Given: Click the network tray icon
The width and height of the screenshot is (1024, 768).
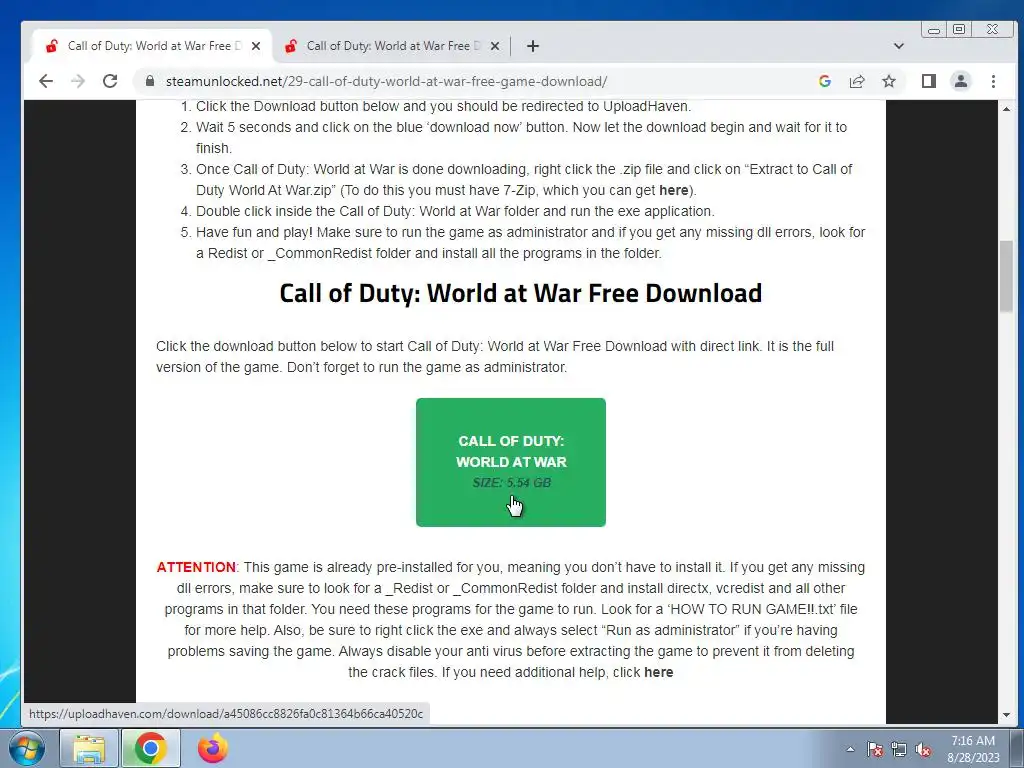Looking at the screenshot, I should (x=899, y=749).
